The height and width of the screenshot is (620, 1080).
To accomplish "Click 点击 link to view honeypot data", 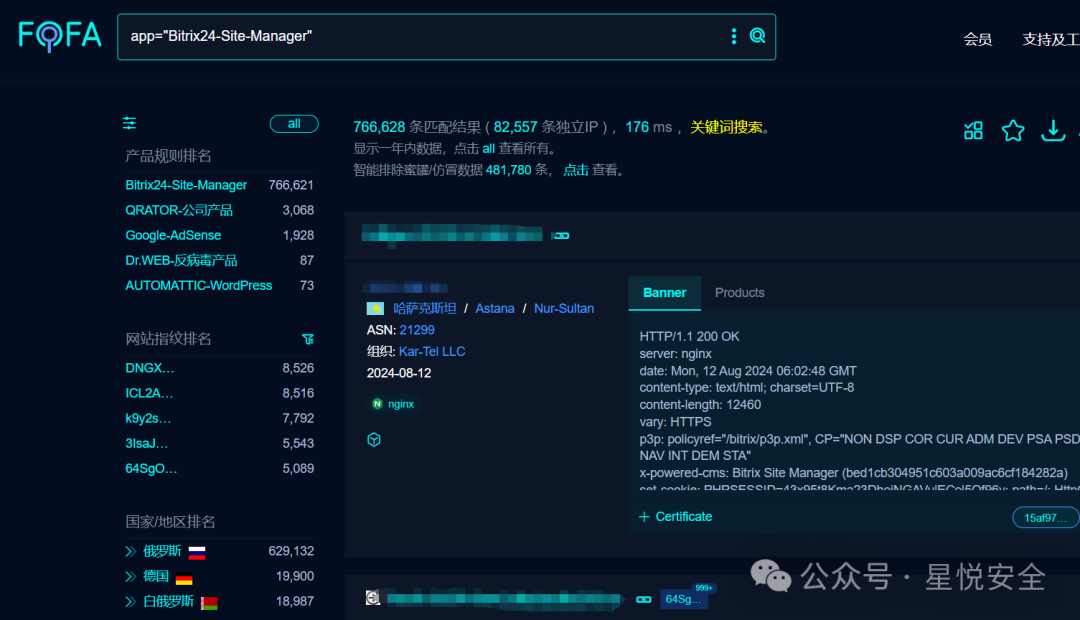I will tap(576, 170).
